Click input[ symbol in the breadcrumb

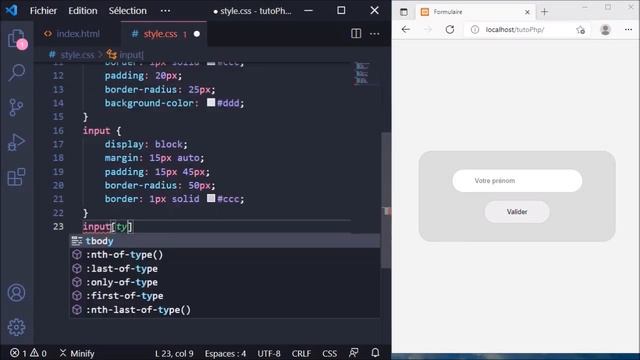(125, 54)
